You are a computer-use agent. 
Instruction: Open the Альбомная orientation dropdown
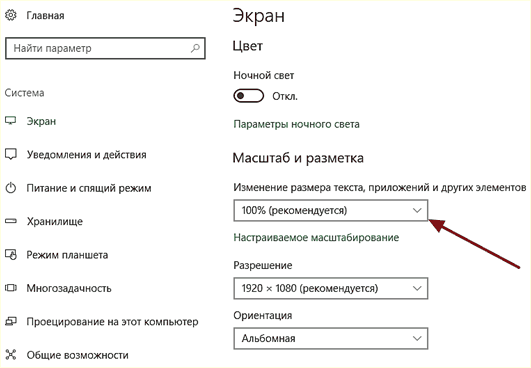[x=331, y=338]
